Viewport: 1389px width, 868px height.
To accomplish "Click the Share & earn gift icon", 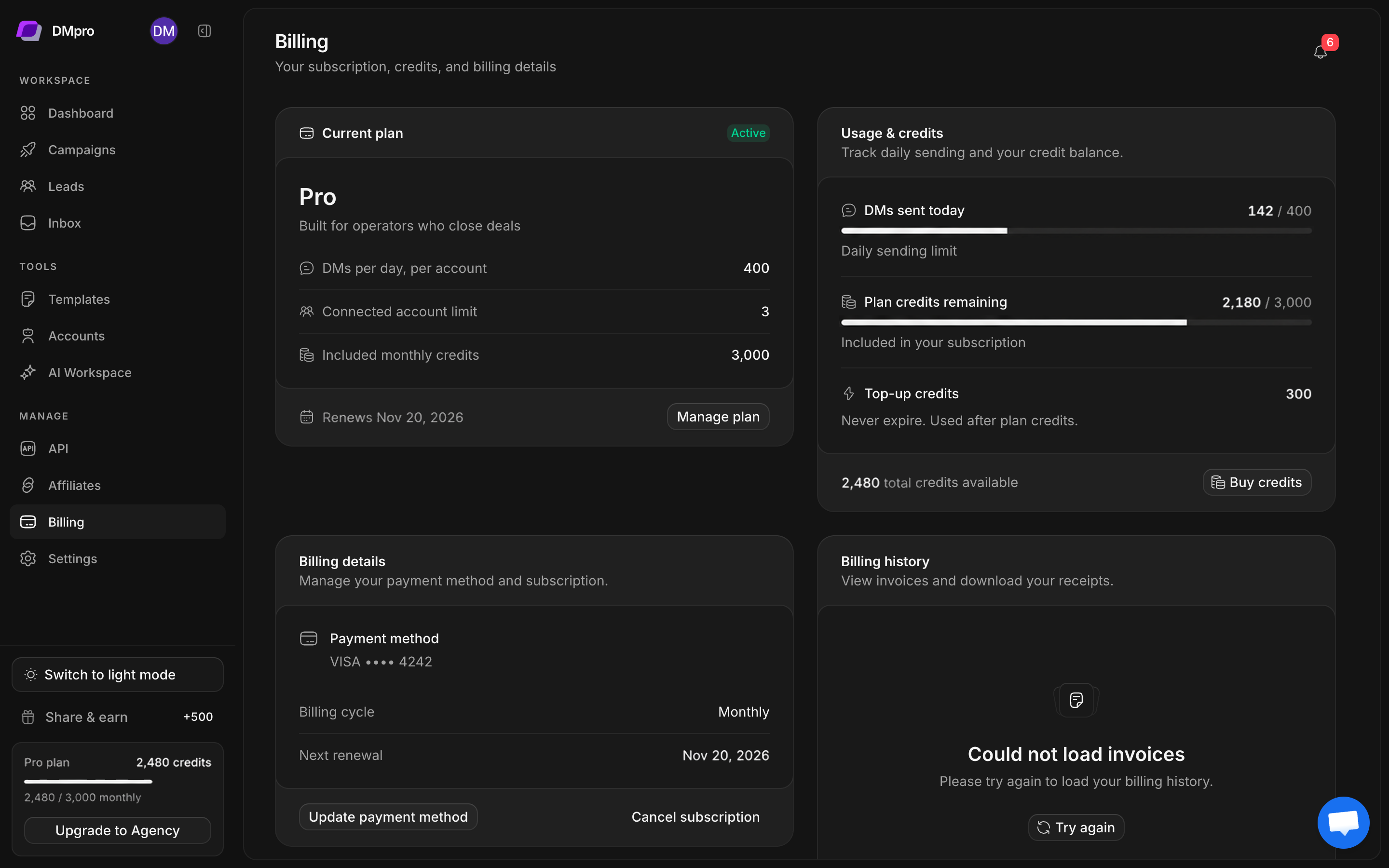I will tap(28, 717).
